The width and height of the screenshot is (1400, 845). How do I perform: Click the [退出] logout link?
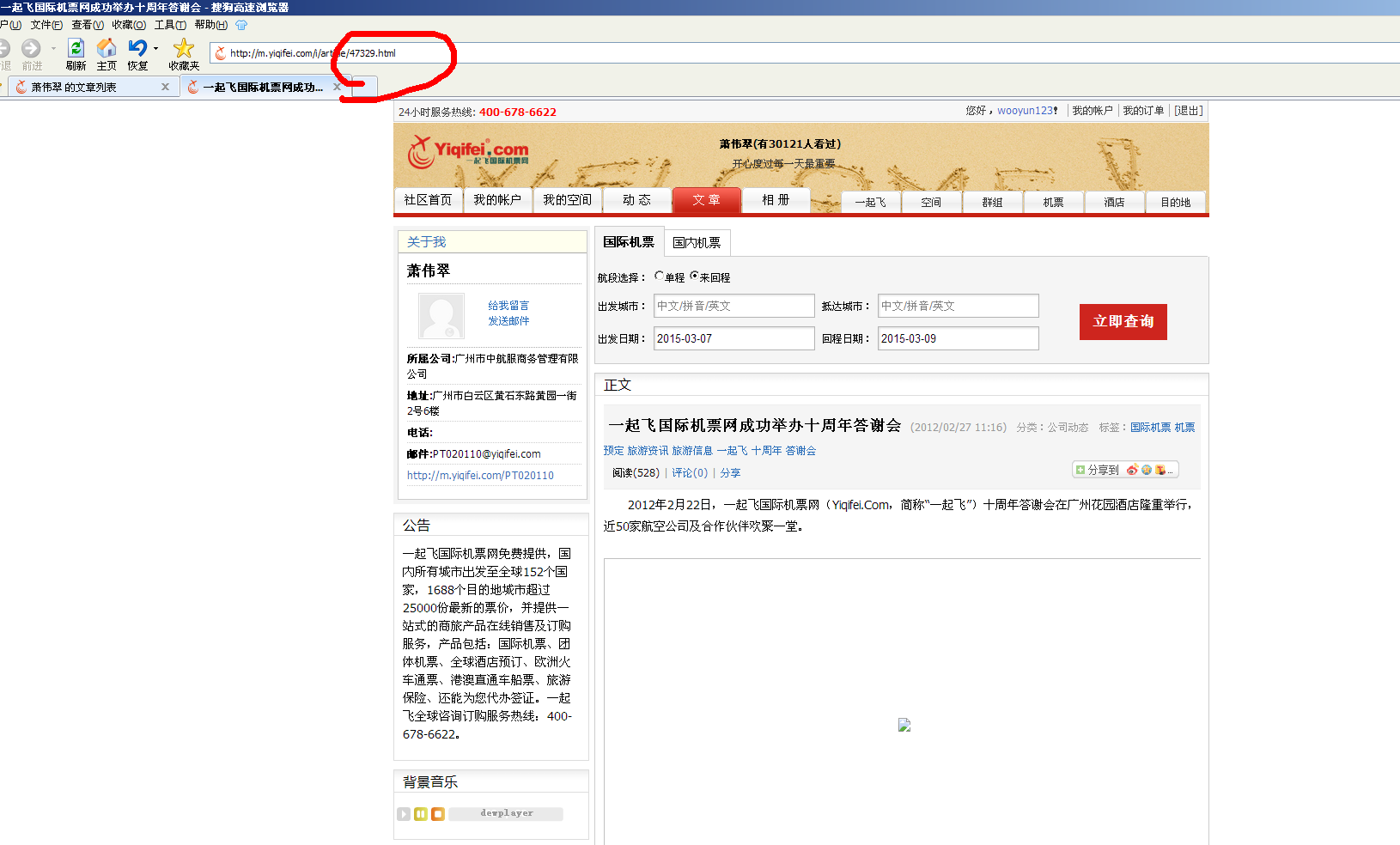(1189, 111)
